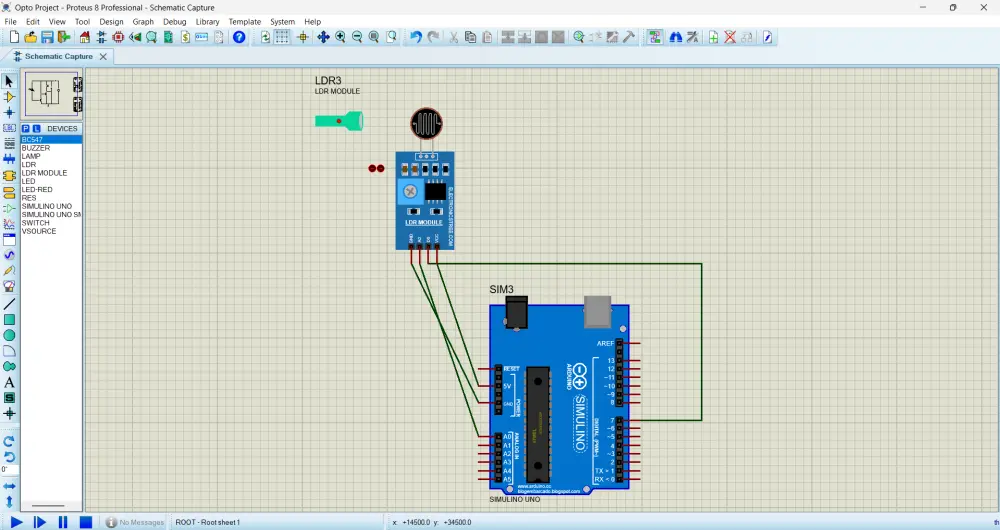Open the Debug menu
Image resolution: width=1000 pixels, height=530 pixels.
tap(174, 22)
